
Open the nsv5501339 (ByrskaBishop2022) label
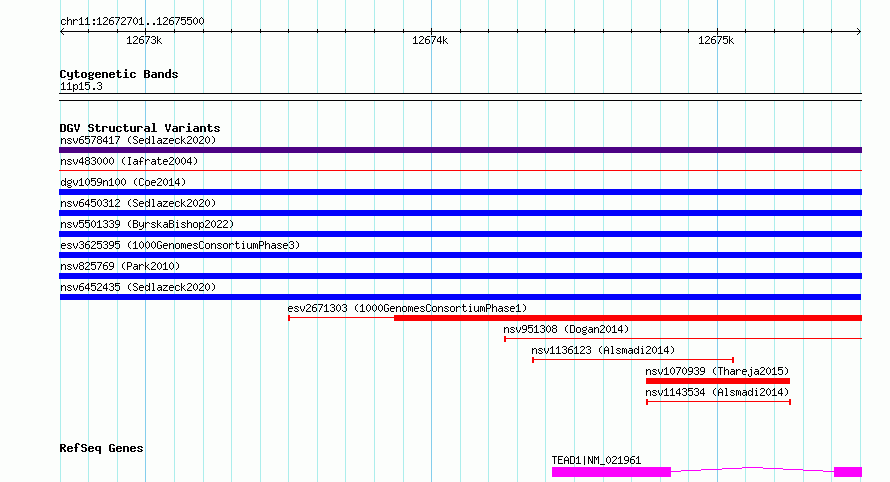(x=147, y=224)
